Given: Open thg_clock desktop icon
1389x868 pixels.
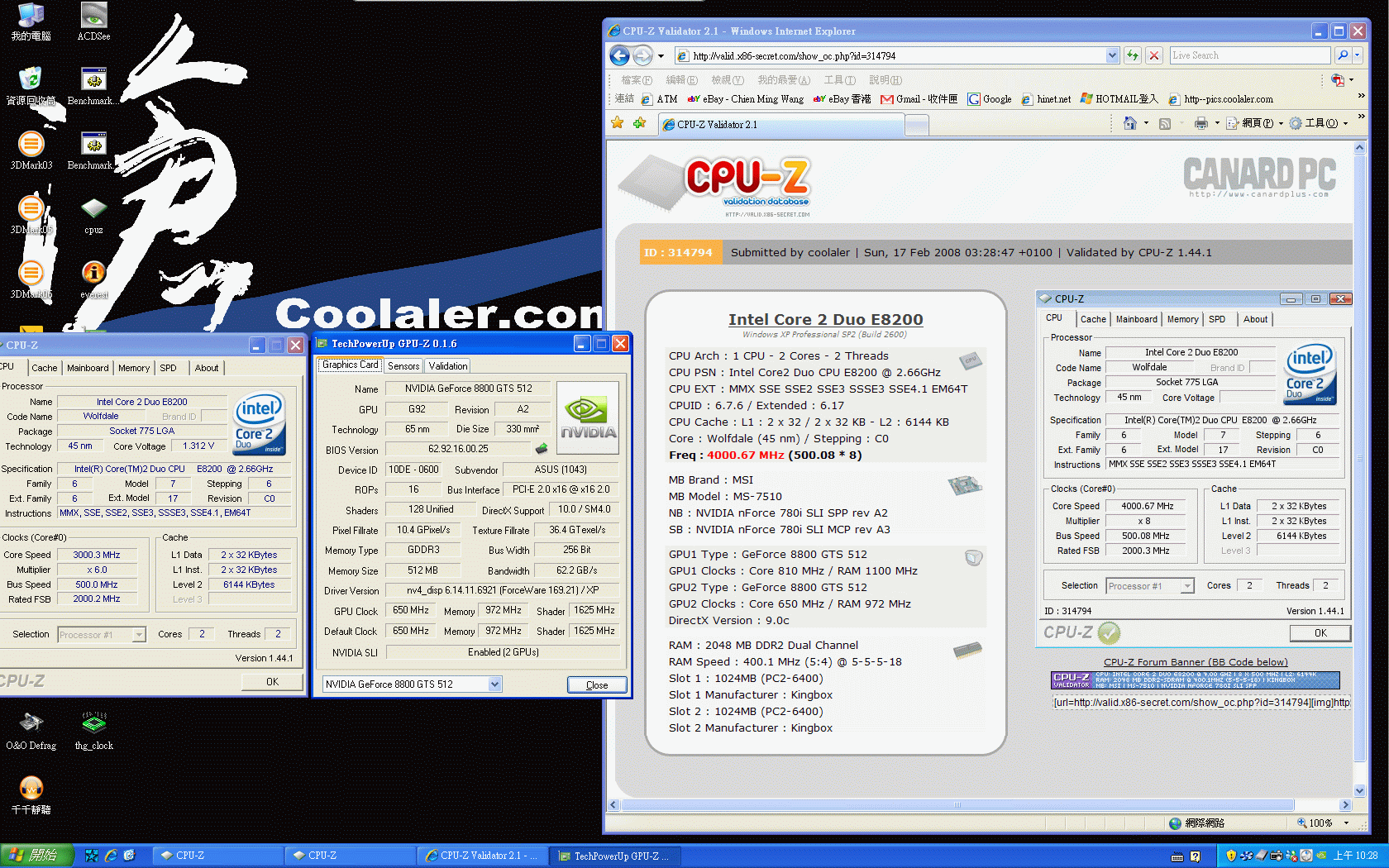Looking at the screenshot, I should [93, 731].
